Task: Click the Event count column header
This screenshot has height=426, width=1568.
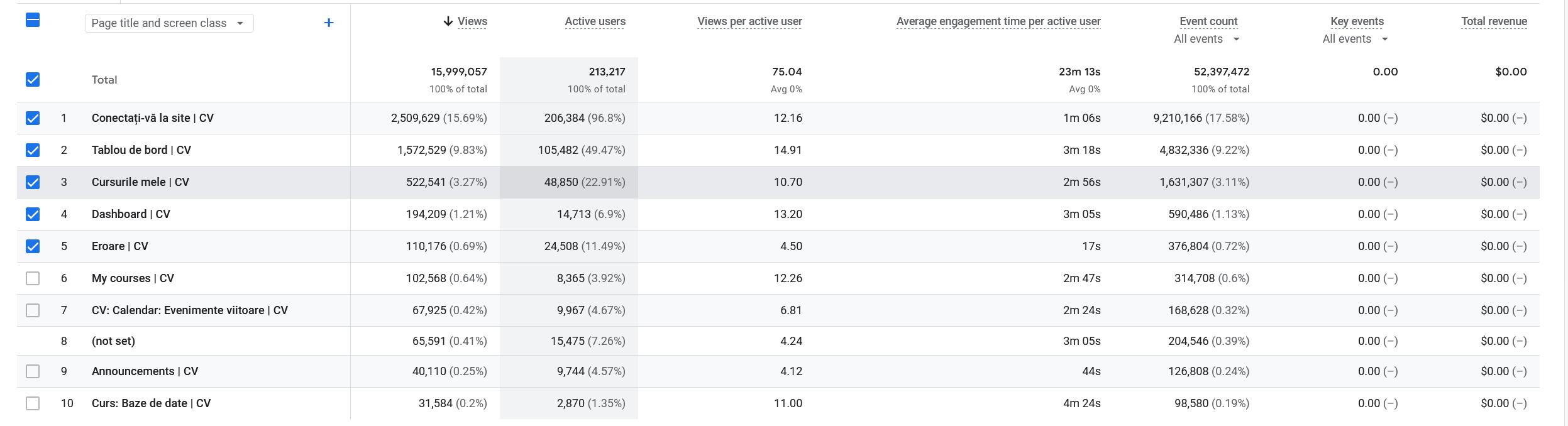Action: point(1208,21)
